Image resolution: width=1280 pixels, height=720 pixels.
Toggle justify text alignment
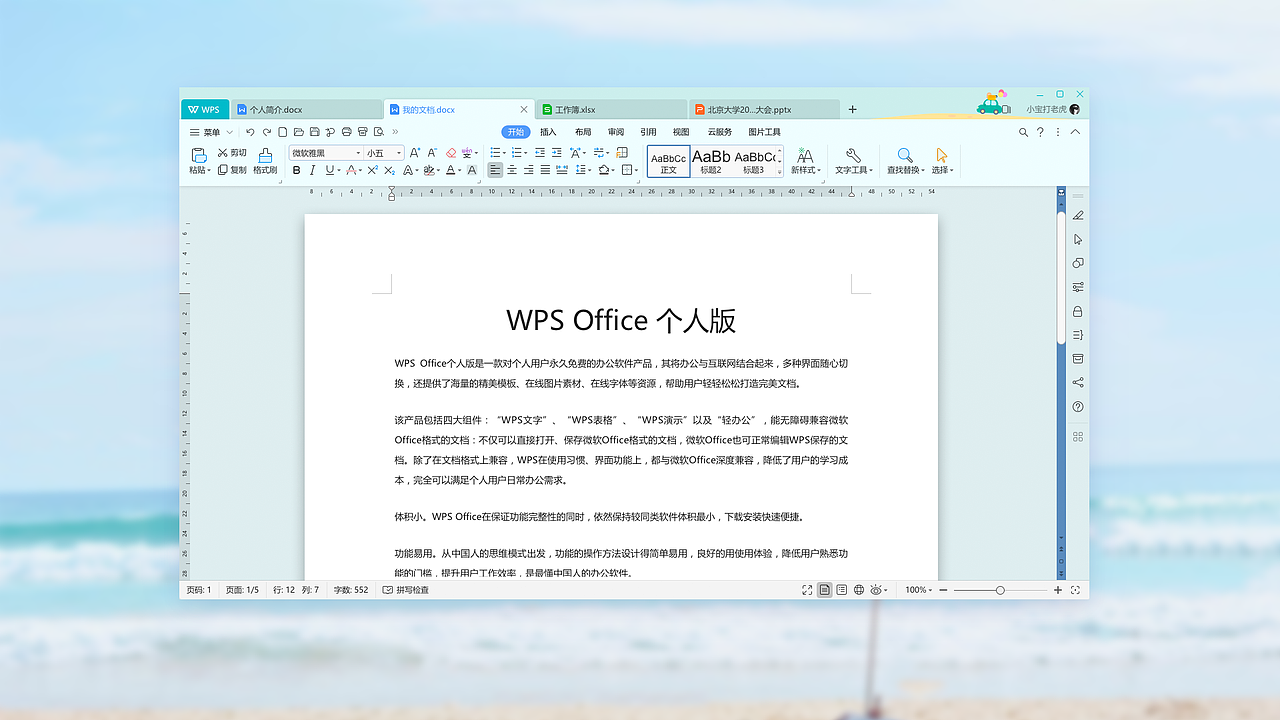(545, 170)
